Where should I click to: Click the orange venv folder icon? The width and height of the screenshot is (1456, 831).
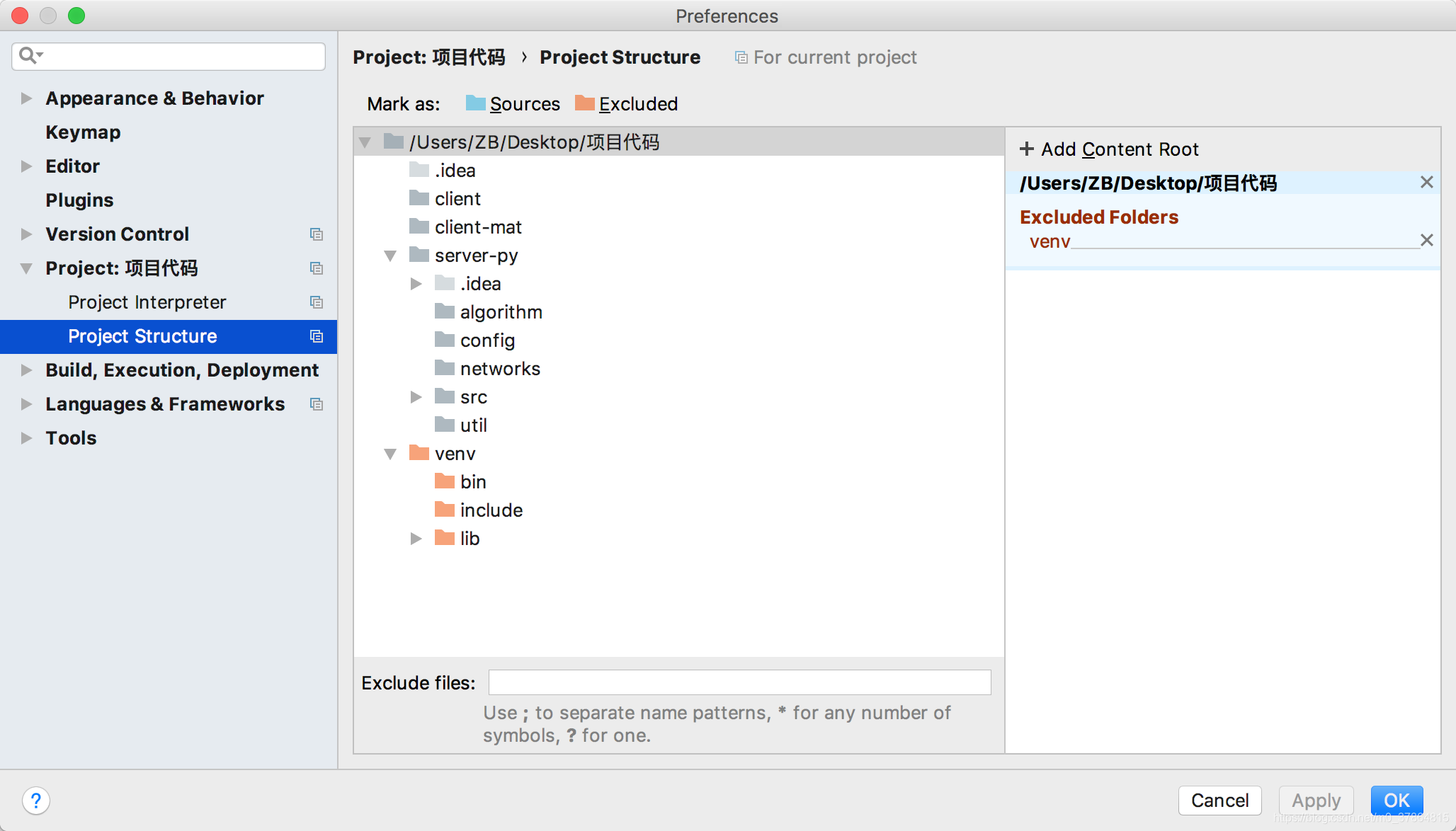pyautogui.click(x=419, y=453)
